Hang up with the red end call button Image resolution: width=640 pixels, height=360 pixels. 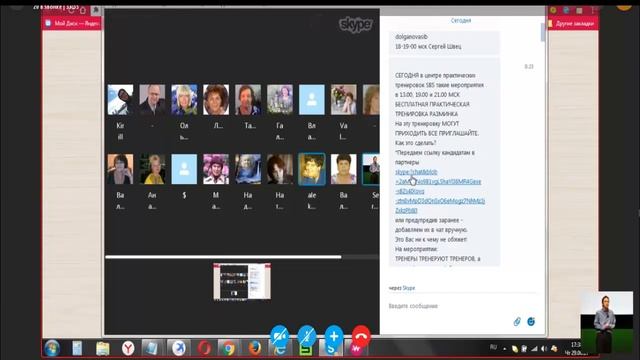coord(361,336)
